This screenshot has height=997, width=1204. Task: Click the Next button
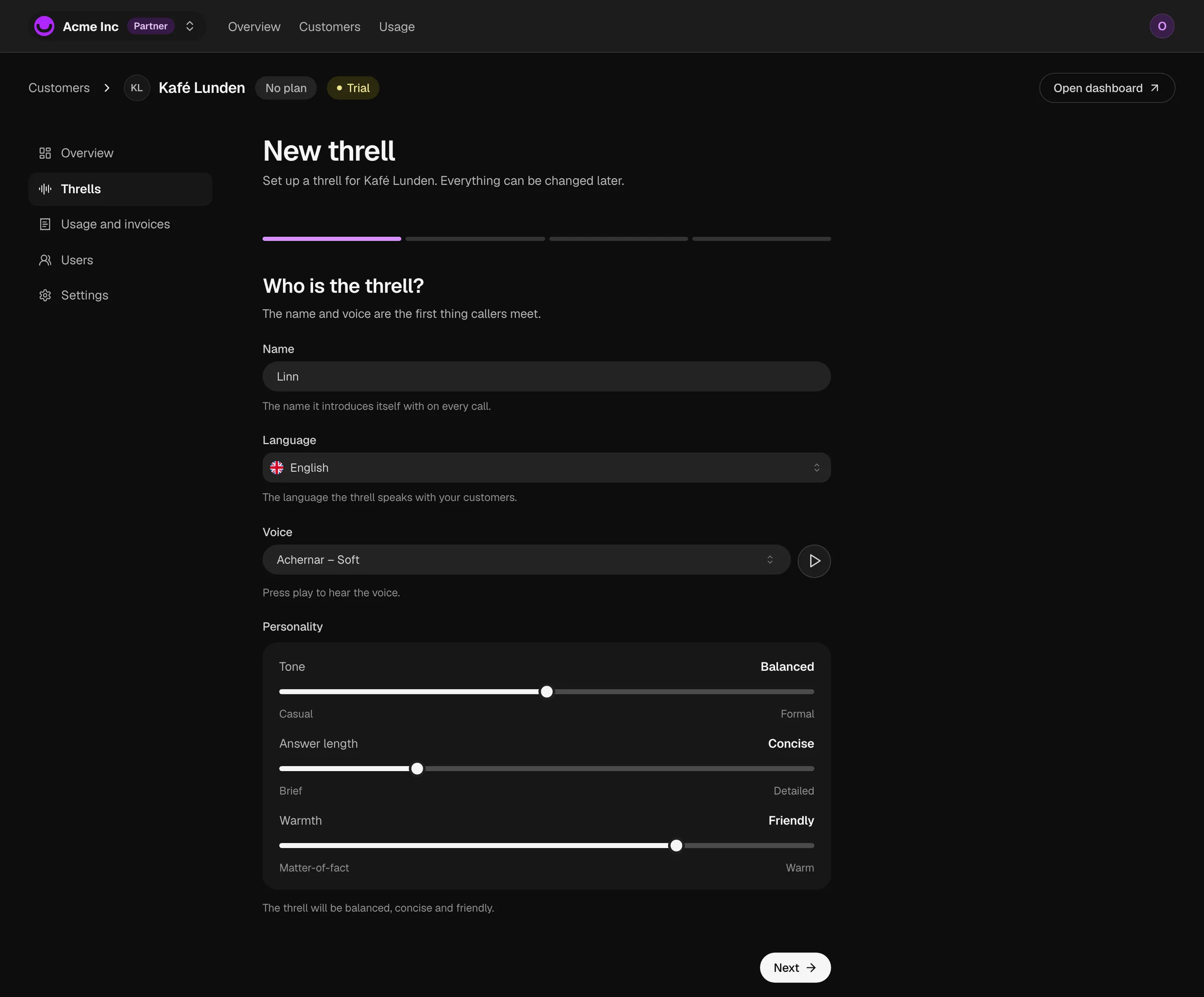pyautogui.click(x=795, y=967)
